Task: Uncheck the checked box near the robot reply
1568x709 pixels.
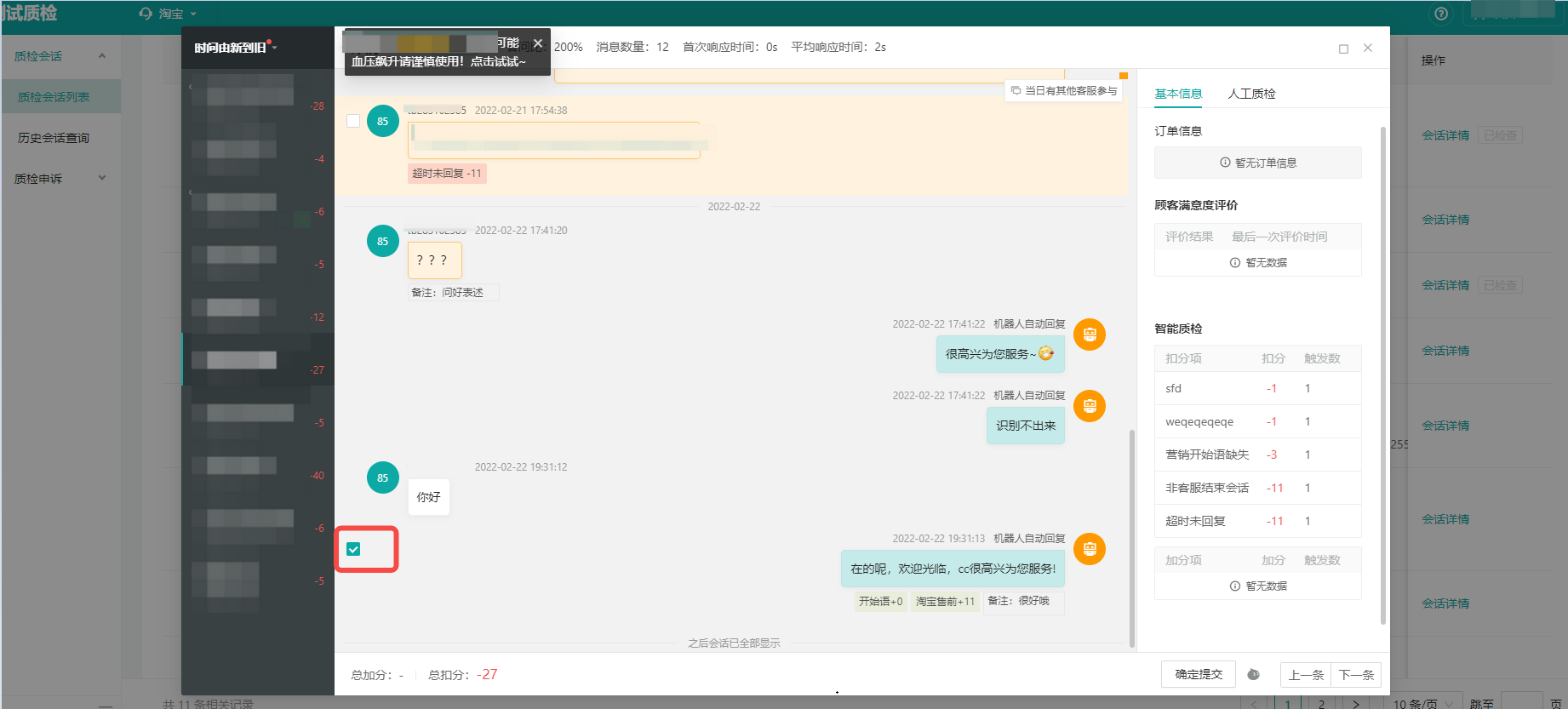Action: 353,549
